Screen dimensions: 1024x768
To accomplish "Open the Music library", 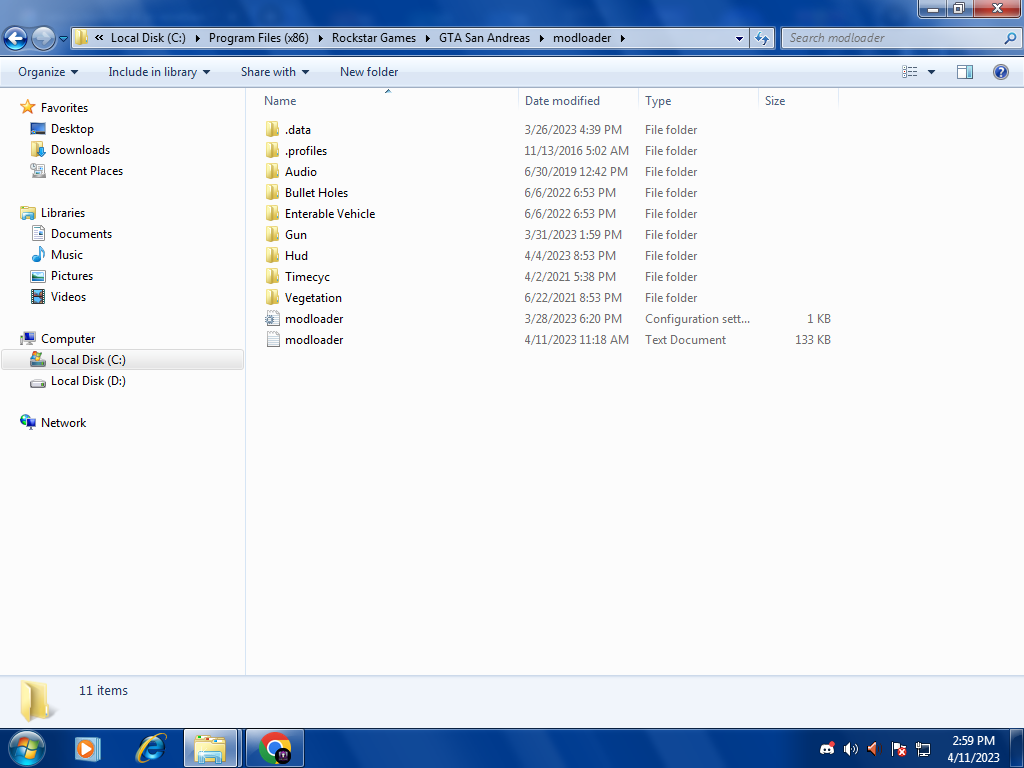I will click(67, 255).
